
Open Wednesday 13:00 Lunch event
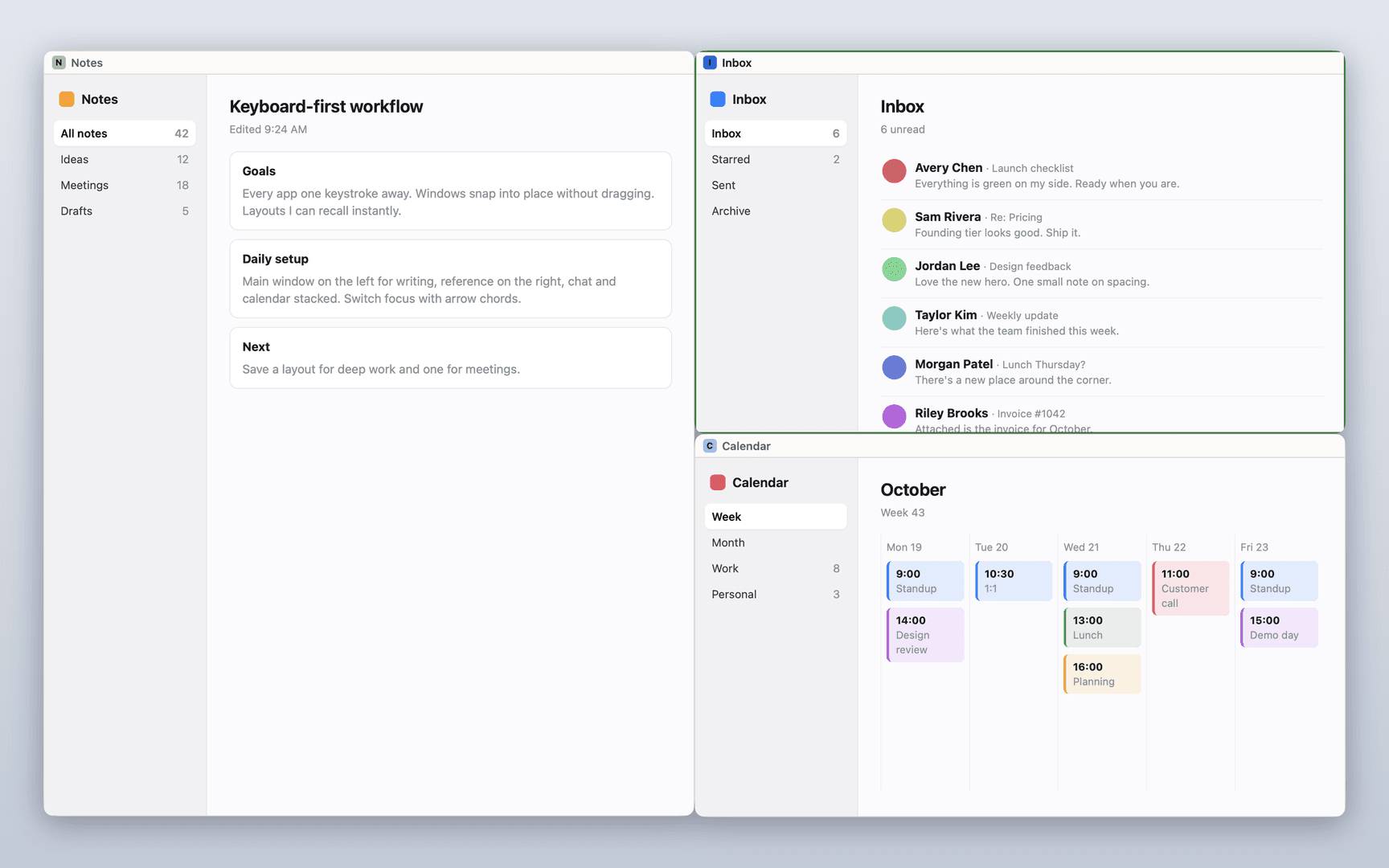[1102, 628]
